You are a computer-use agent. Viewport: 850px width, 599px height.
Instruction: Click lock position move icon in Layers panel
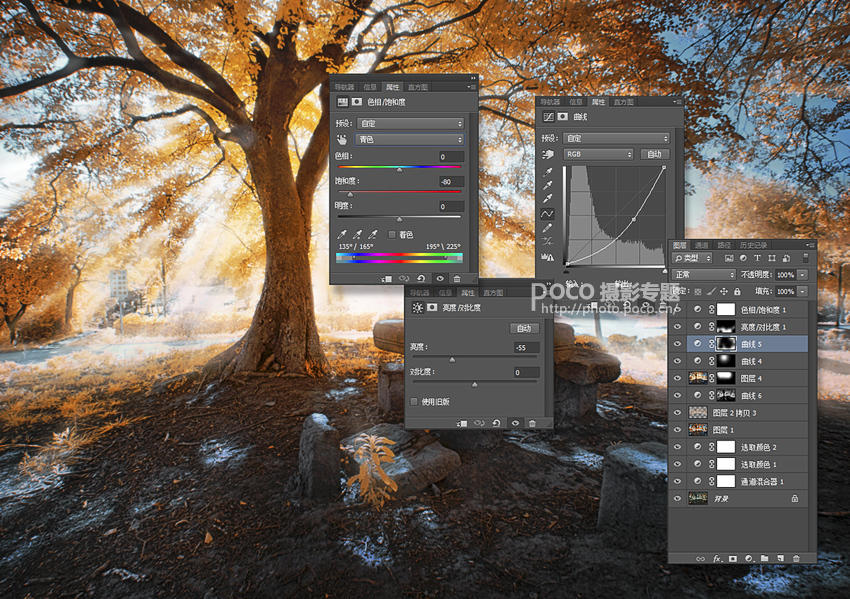724,291
